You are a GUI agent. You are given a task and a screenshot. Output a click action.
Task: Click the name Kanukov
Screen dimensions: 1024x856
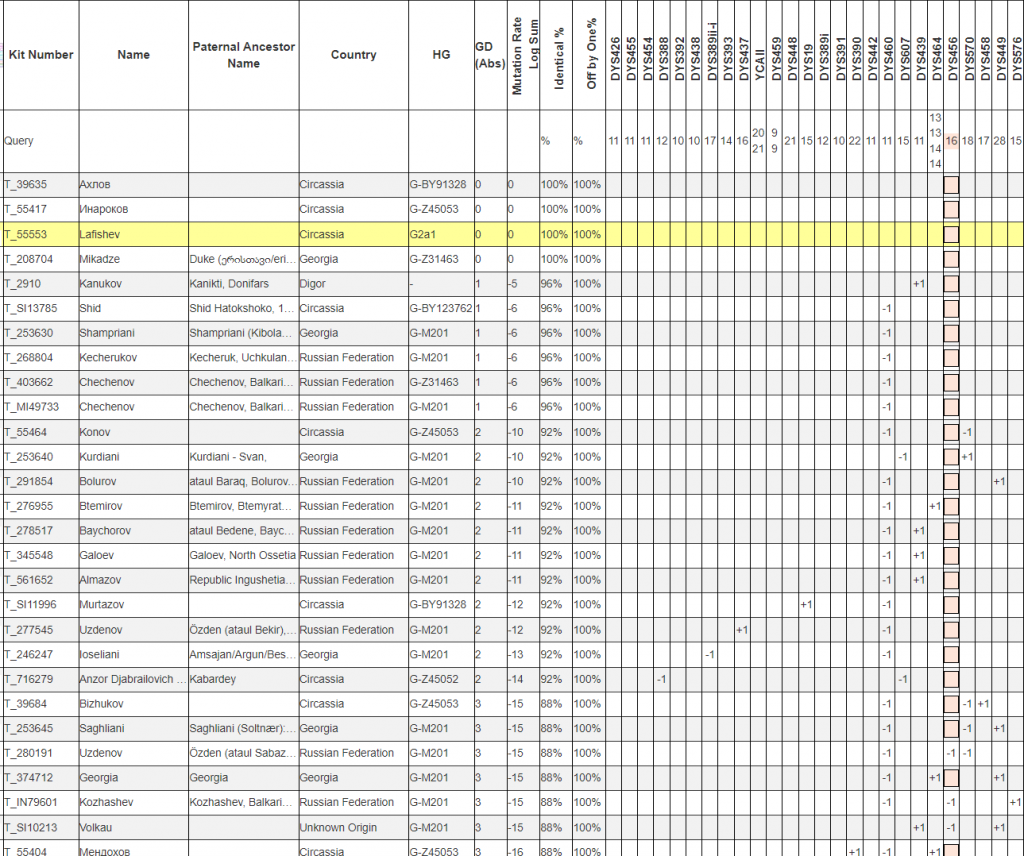pyautogui.click(x=99, y=284)
